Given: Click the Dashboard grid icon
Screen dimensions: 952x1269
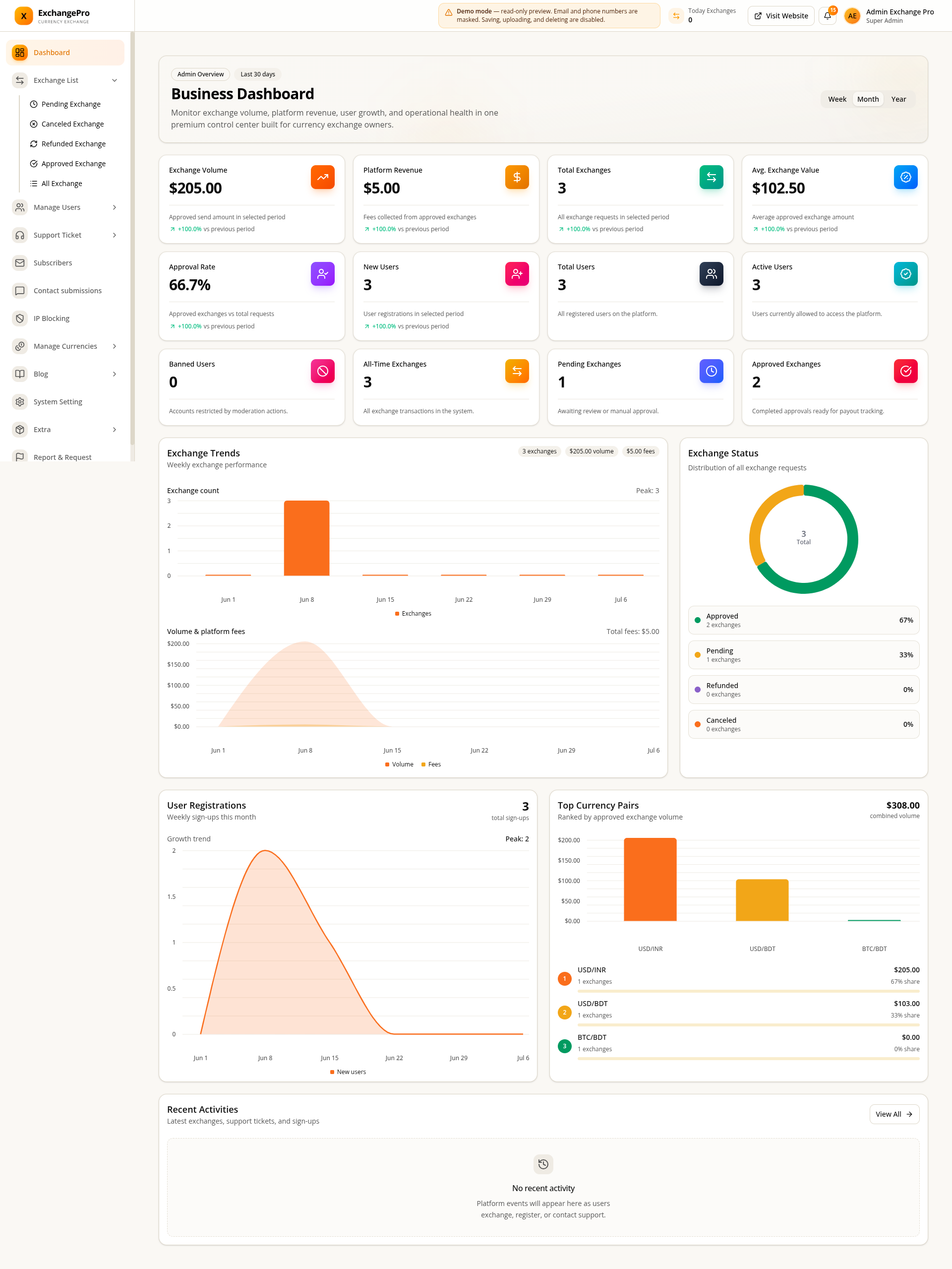Looking at the screenshot, I should pos(20,53).
